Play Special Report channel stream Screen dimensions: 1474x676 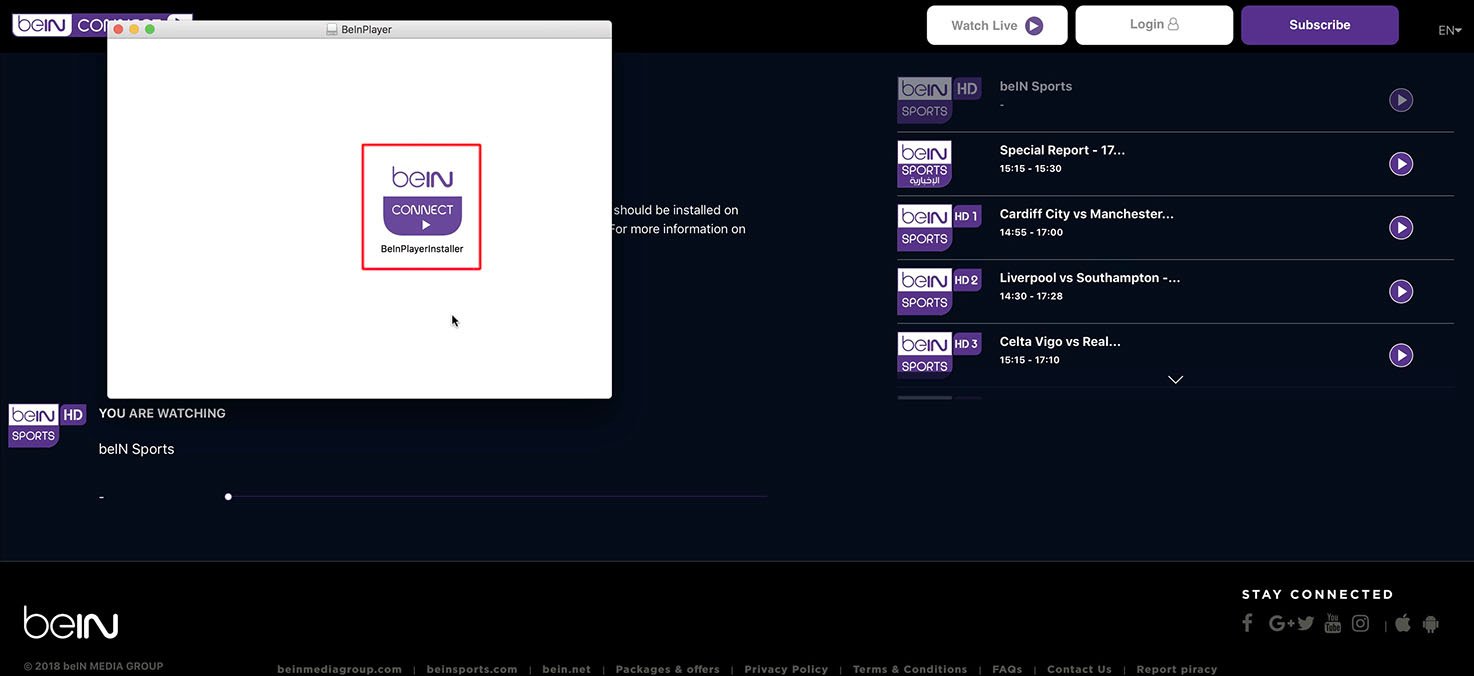[1401, 164]
